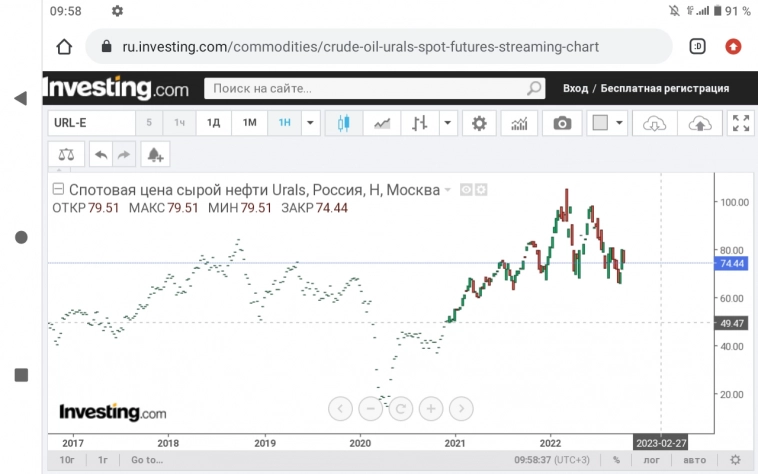Image resolution: width=758 pixels, height=474 pixels.
Task: Collapse the Urals chart legend
Action: [58, 189]
